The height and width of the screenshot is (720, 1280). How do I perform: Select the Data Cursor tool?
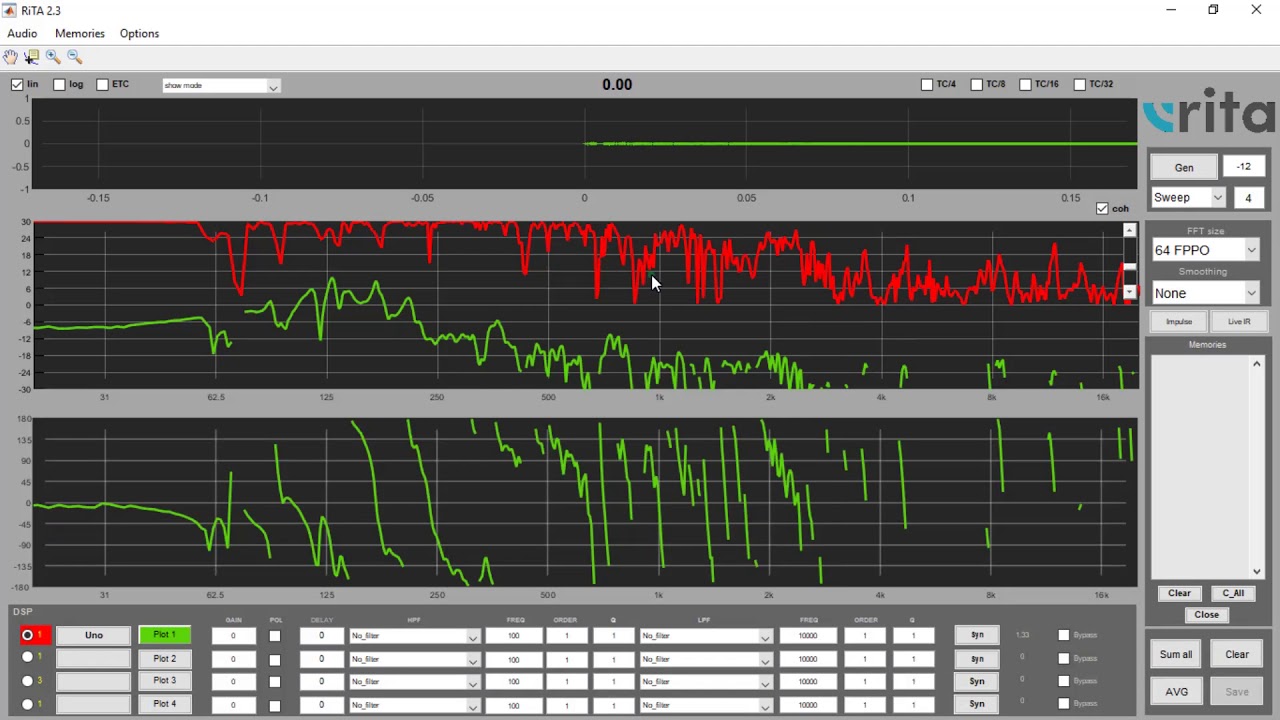[32, 57]
